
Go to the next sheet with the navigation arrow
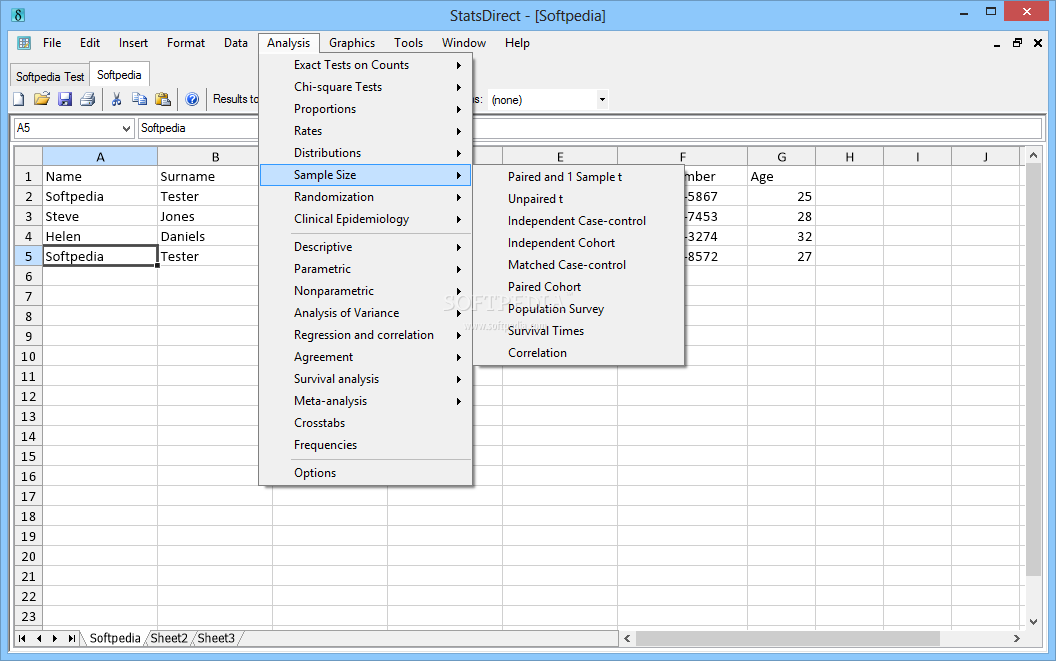click(55, 638)
